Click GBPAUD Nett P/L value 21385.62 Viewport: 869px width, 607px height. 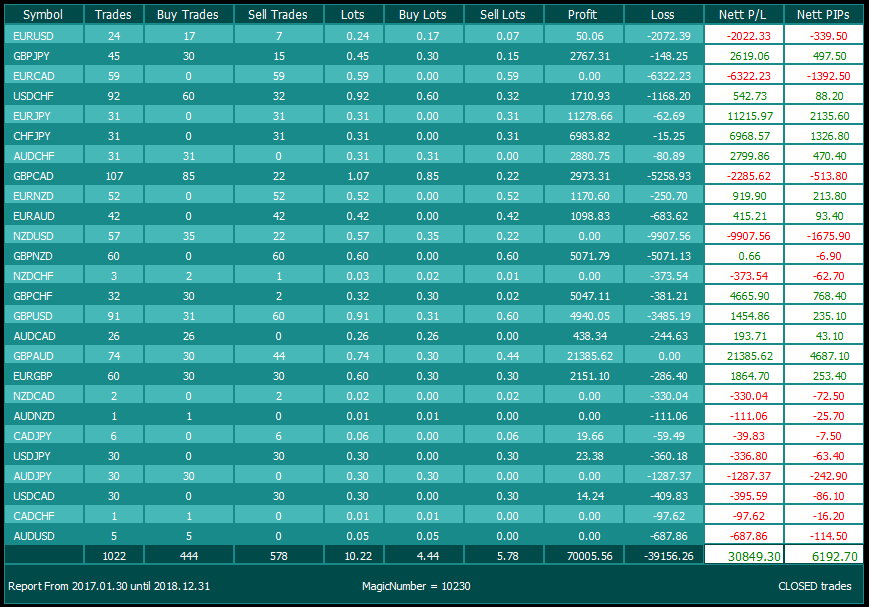[x=750, y=356]
